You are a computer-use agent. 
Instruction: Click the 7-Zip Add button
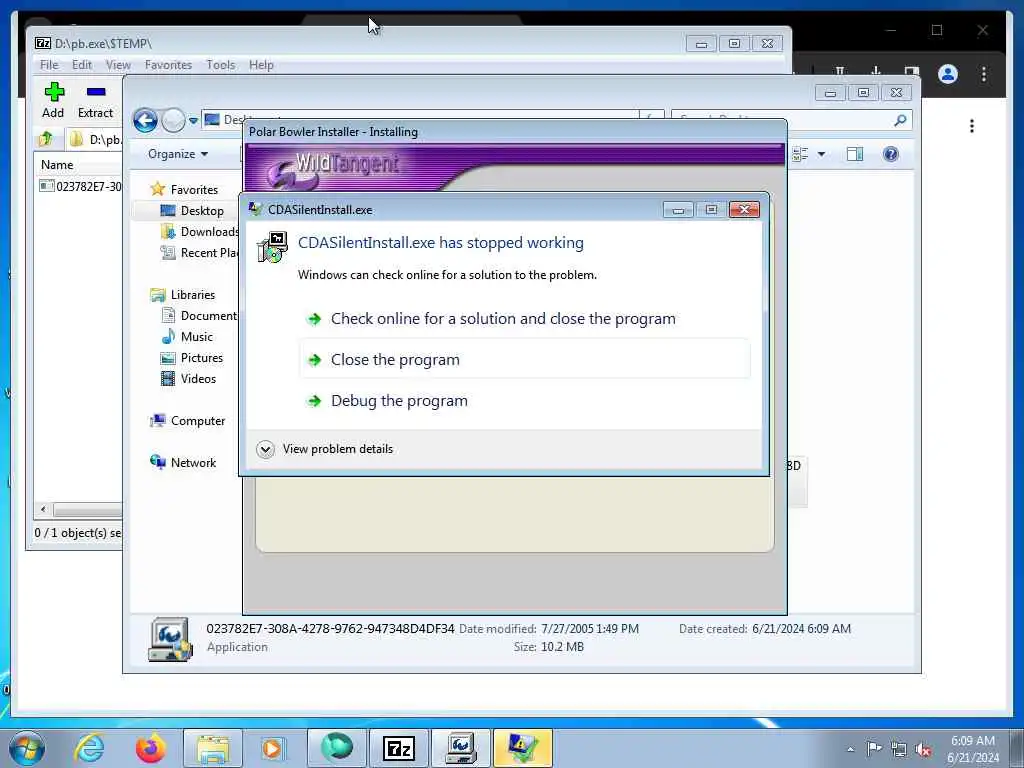tap(54, 101)
